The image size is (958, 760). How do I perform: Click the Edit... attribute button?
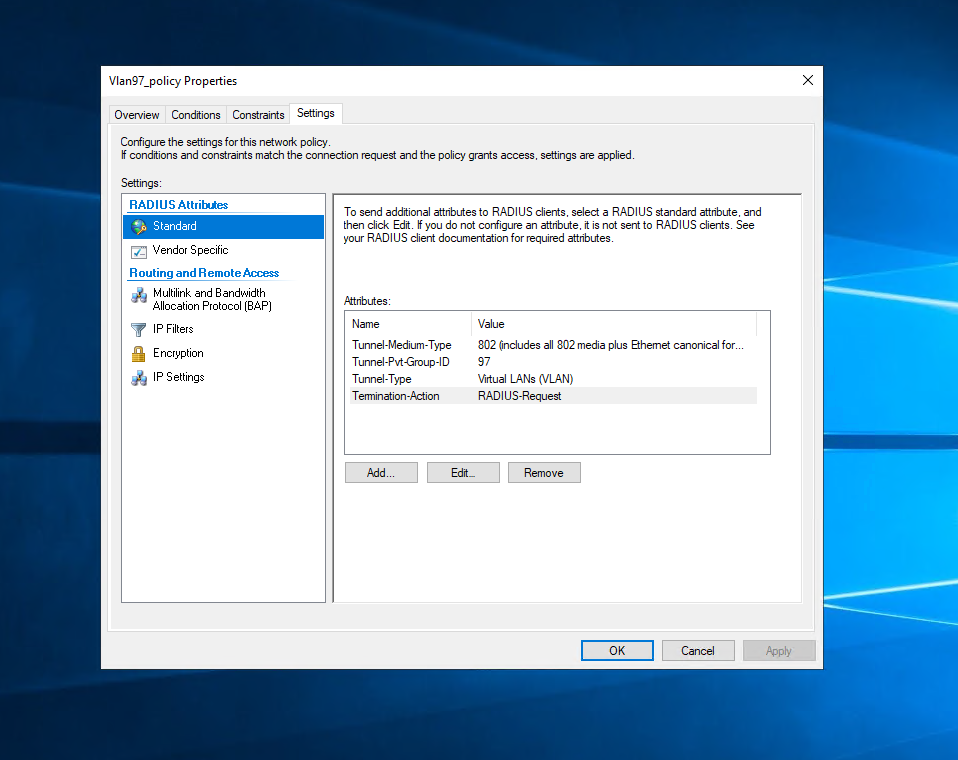pos(463,473)
